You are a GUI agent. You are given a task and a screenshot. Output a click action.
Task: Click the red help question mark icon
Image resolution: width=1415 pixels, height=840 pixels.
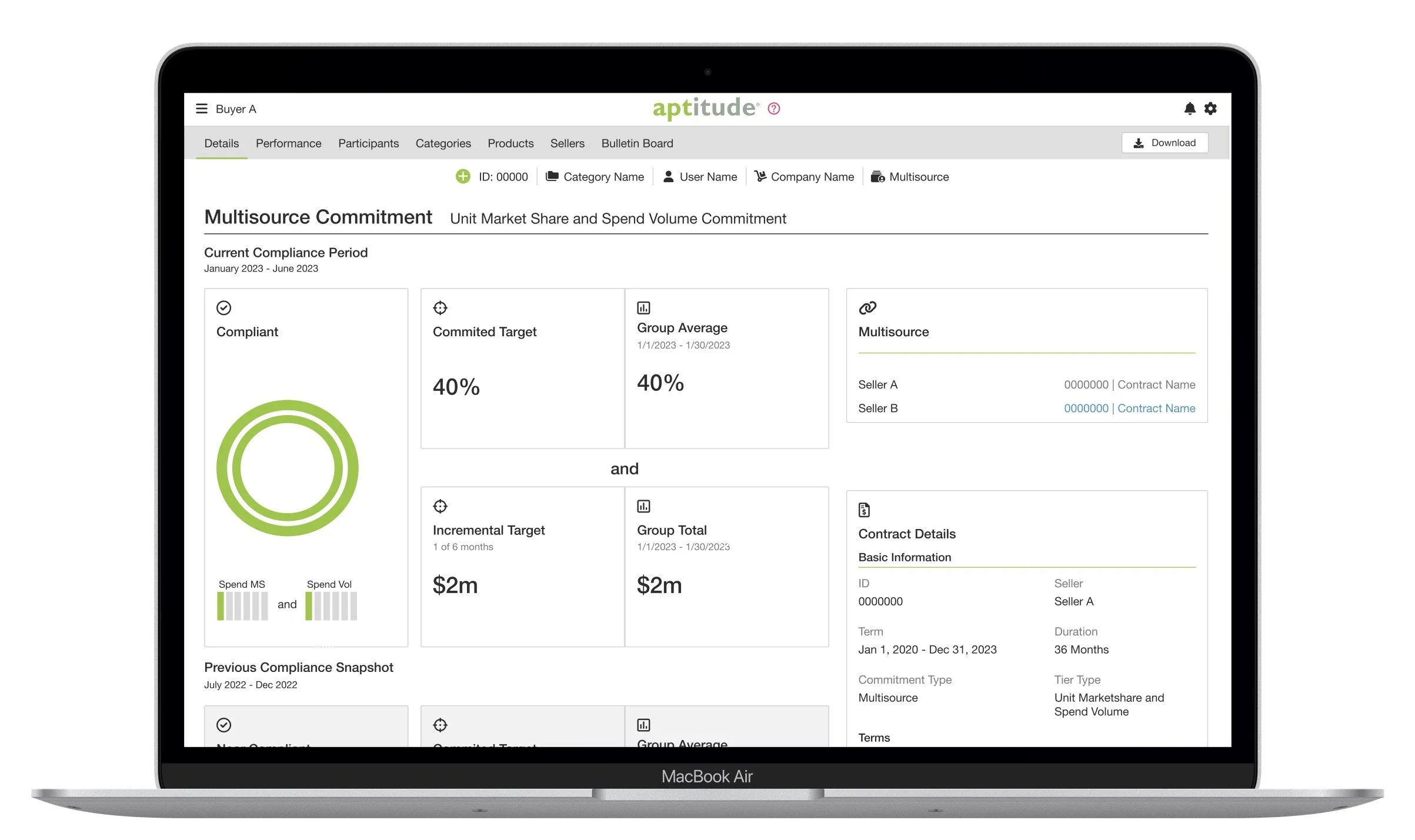click(x=774, y=109)
